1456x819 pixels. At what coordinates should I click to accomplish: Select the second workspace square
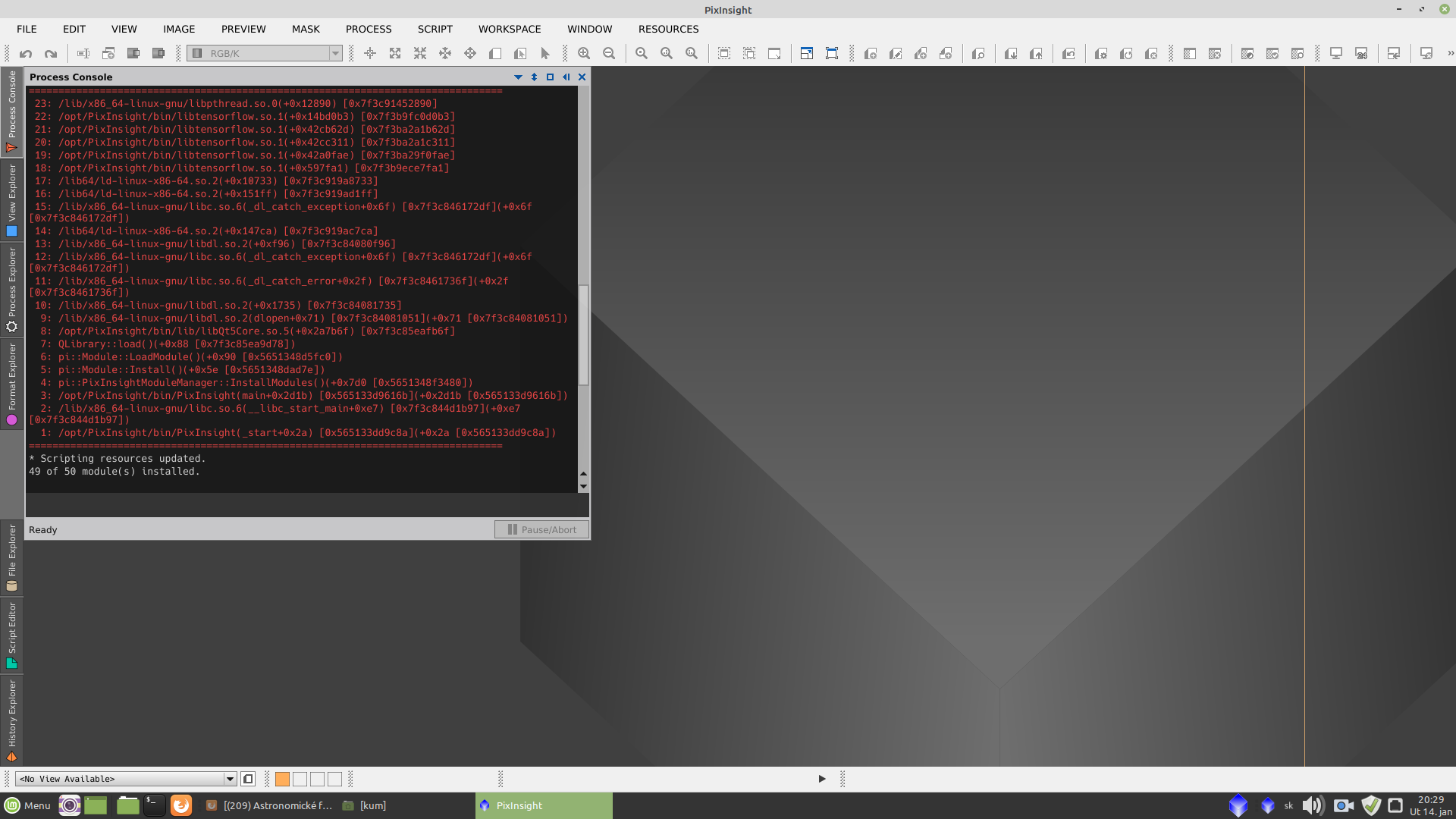click(300, 779)
